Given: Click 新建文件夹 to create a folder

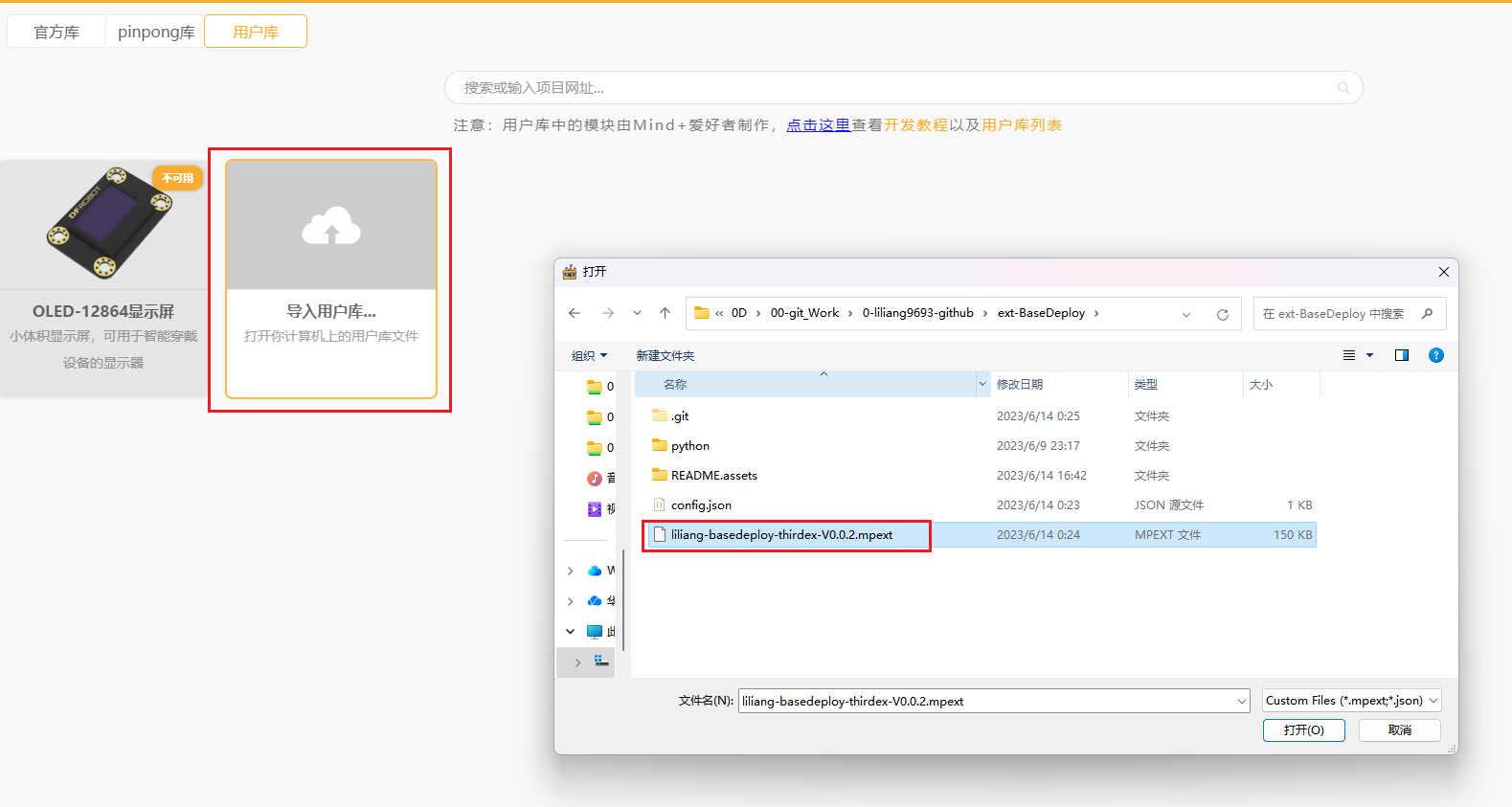Looking at the screenshot, I should (666, 356).
